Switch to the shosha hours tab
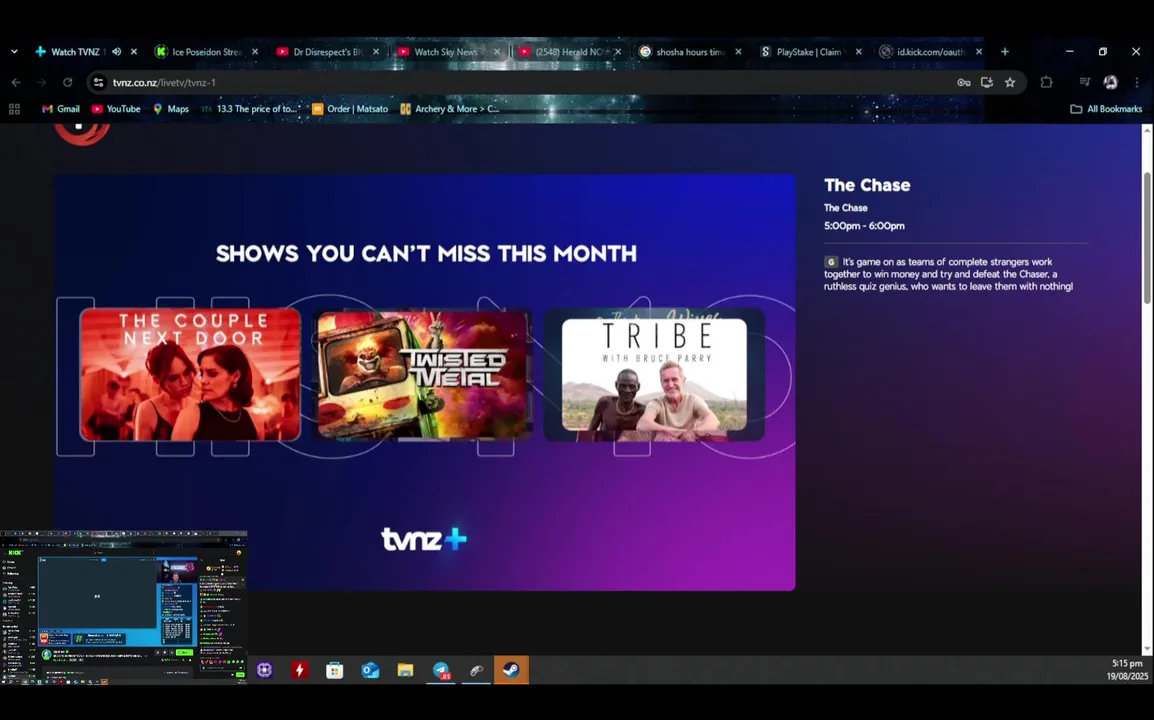Screen dimensions: 1154x720 (x=690, y=52)
